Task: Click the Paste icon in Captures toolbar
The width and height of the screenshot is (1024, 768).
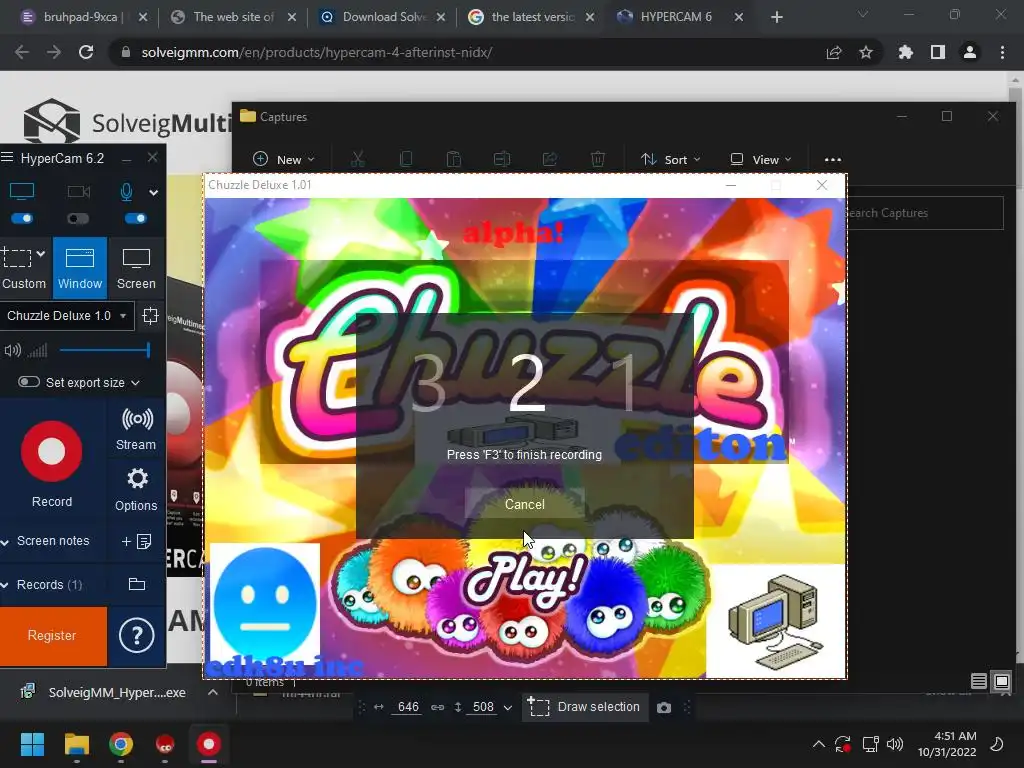Action: (453, 159)
